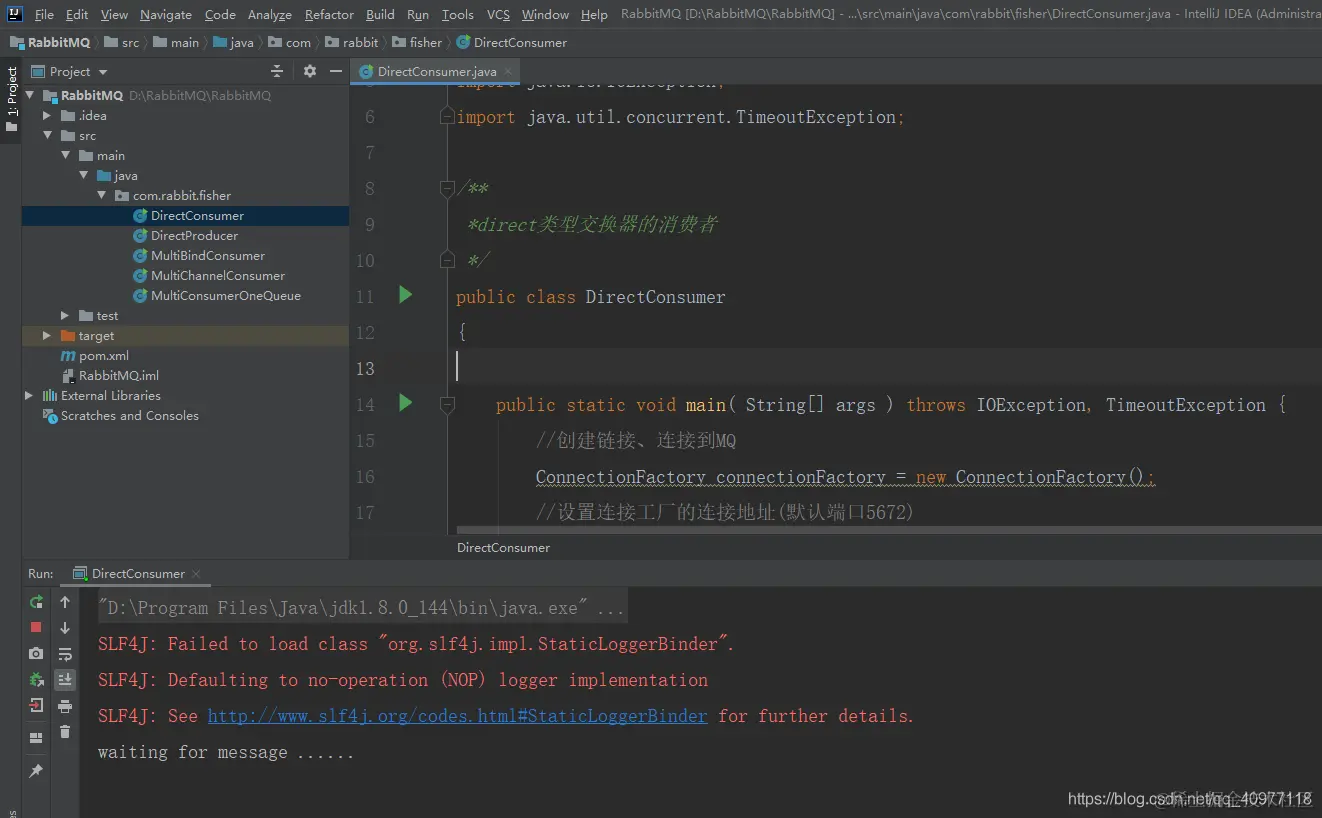Toggle the 1: Project tool window stripe button

coord(11,100)
